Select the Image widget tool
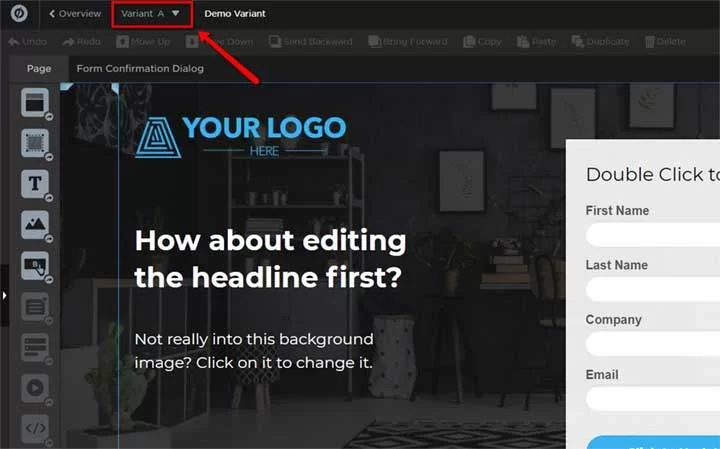The width and height of the screenshot is (720, 449). pos(35,224)
